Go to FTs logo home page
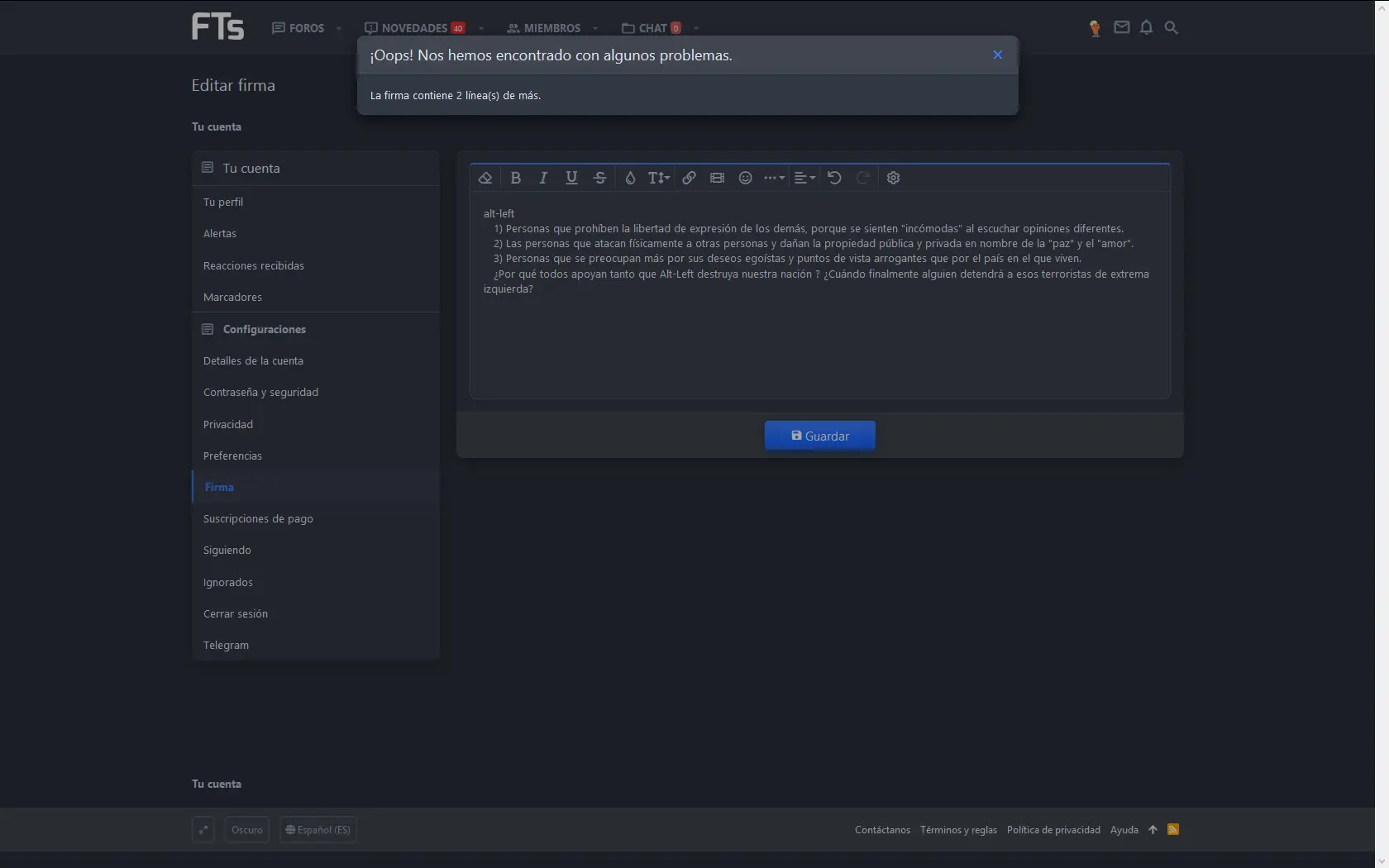1389x868 pixels. (217, 26)
